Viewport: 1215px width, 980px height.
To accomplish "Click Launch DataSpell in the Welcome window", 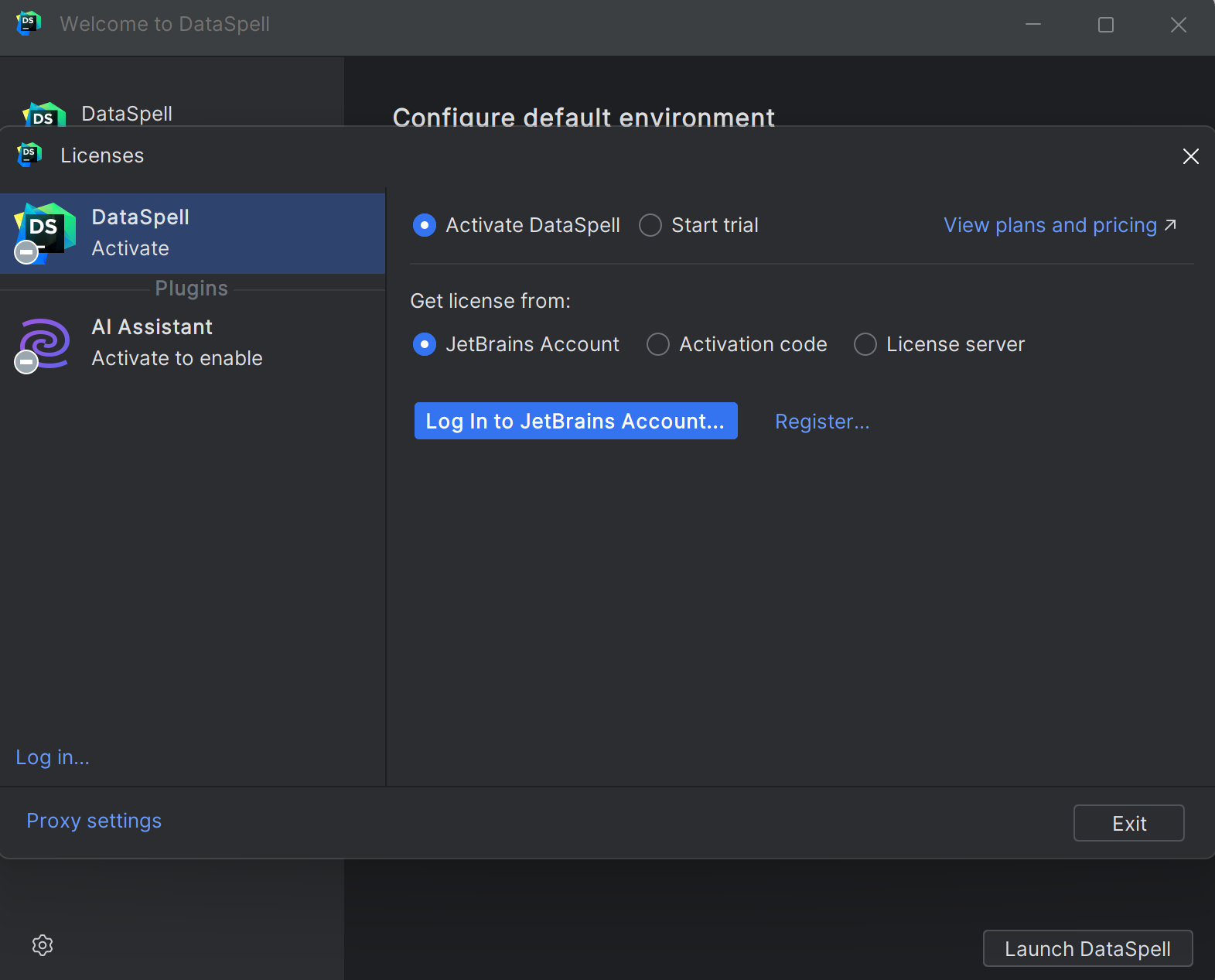I will pyautogui.click(x=1087, y=948).
